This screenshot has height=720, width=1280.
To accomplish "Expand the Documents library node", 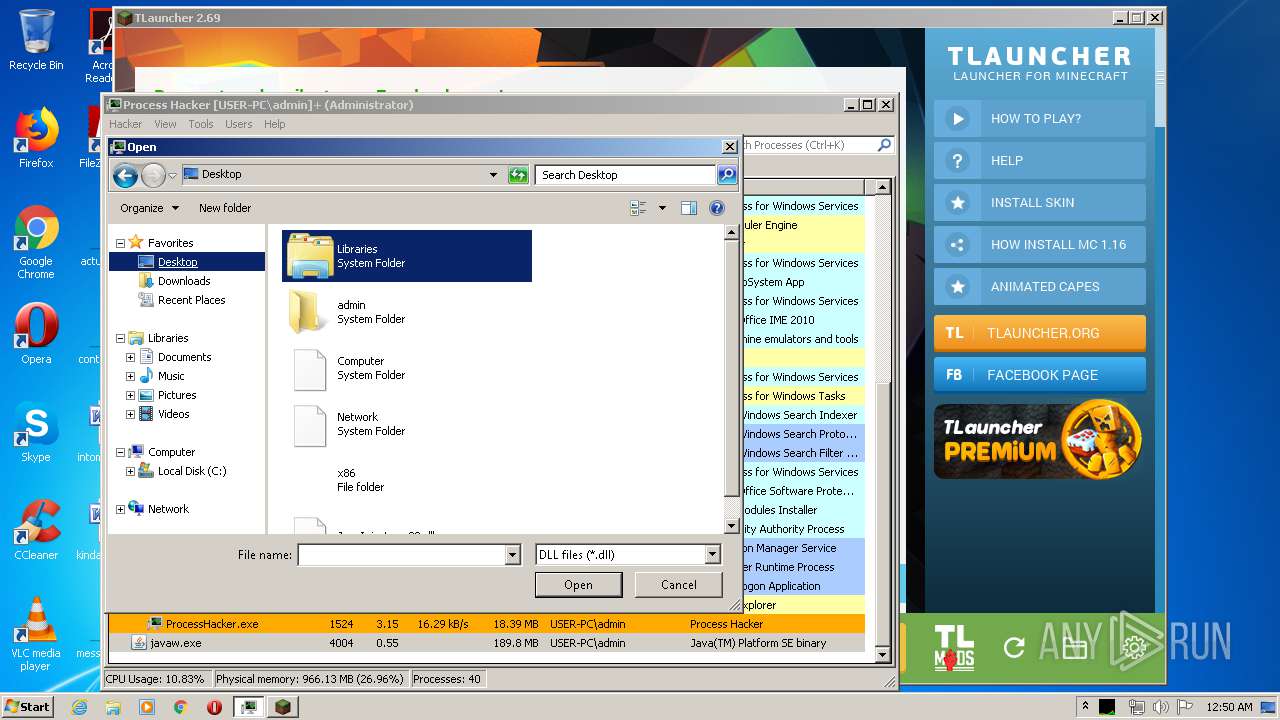I will [130, 357].
